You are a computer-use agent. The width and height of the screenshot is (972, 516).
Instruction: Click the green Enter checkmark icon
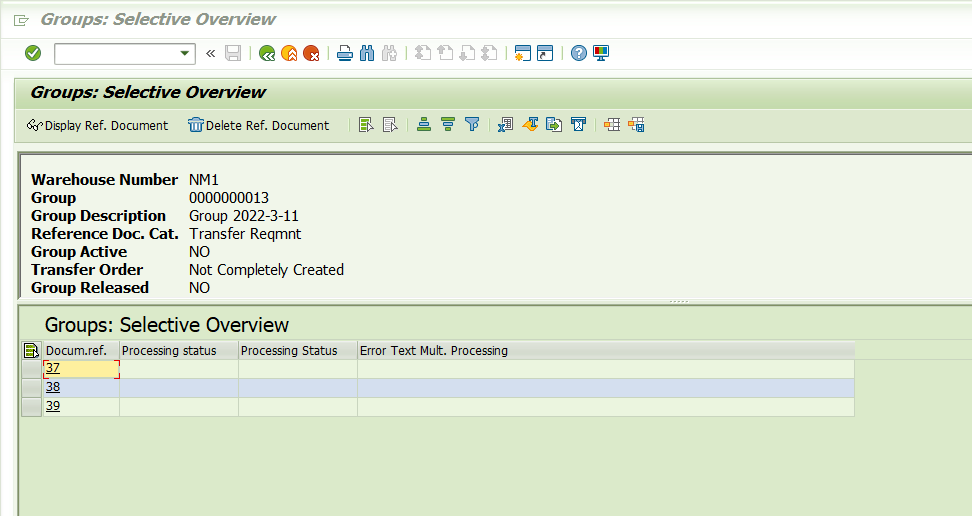(33, 53)
